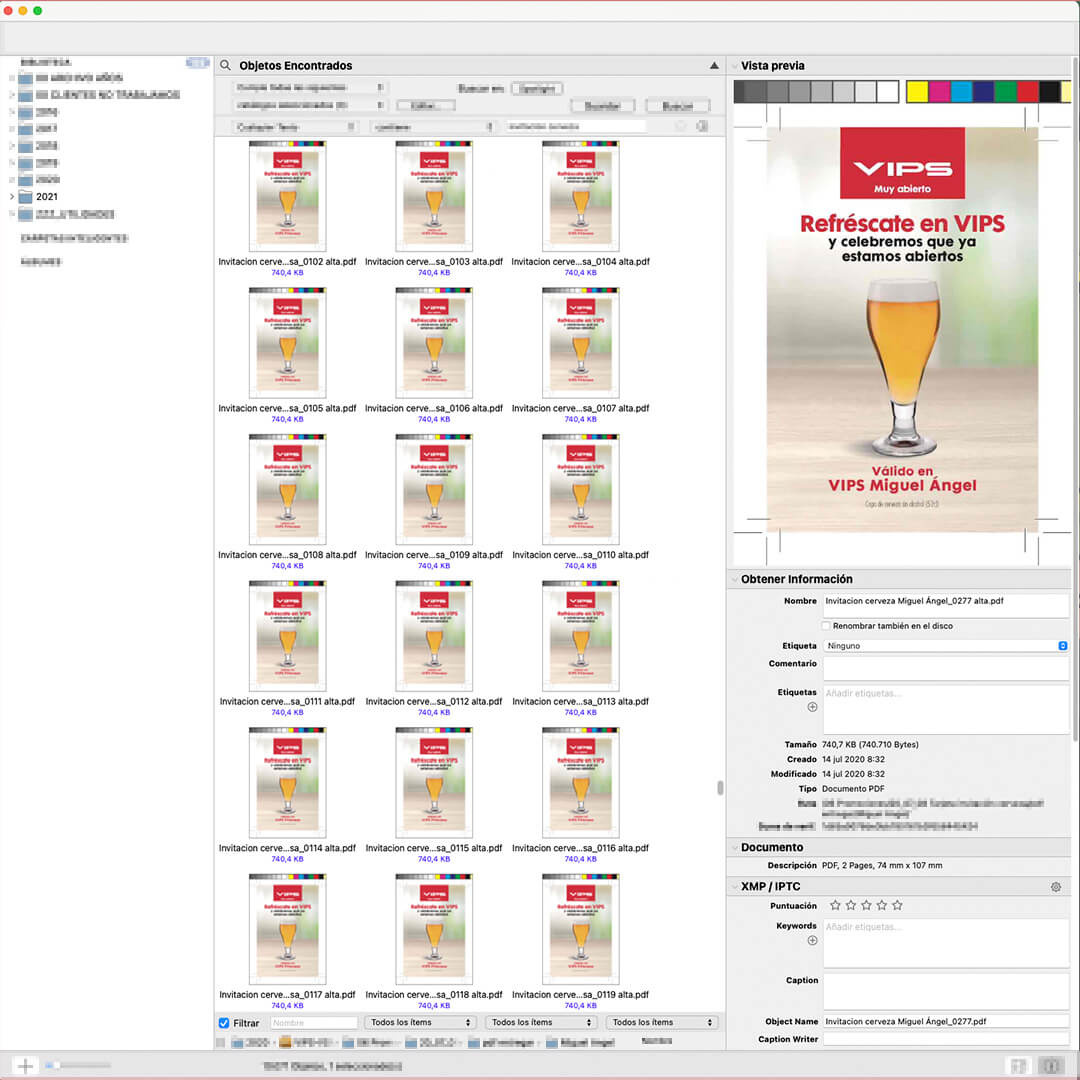Open the Etiqueta Ninguno dropdown
This screenshot has height=1080, width=1080.
point(945,646)
